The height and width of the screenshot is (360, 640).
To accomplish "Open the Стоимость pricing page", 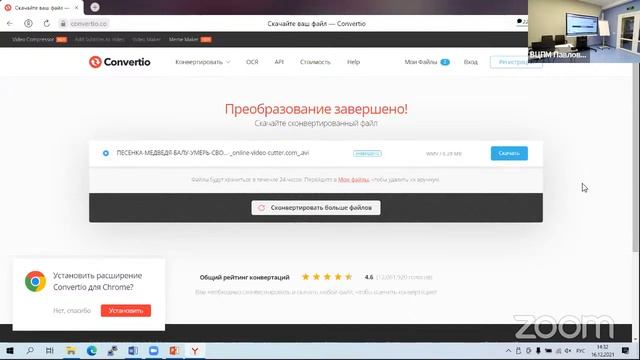I will [x=315, y=62].
